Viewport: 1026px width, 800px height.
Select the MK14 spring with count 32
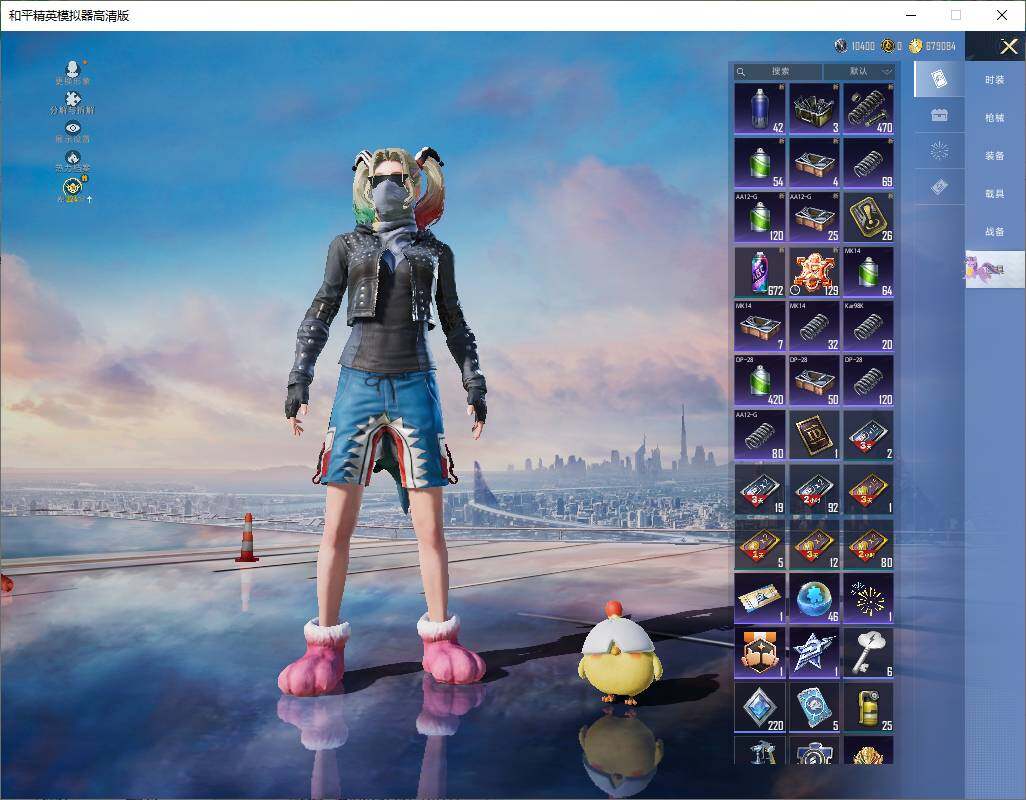814,326
